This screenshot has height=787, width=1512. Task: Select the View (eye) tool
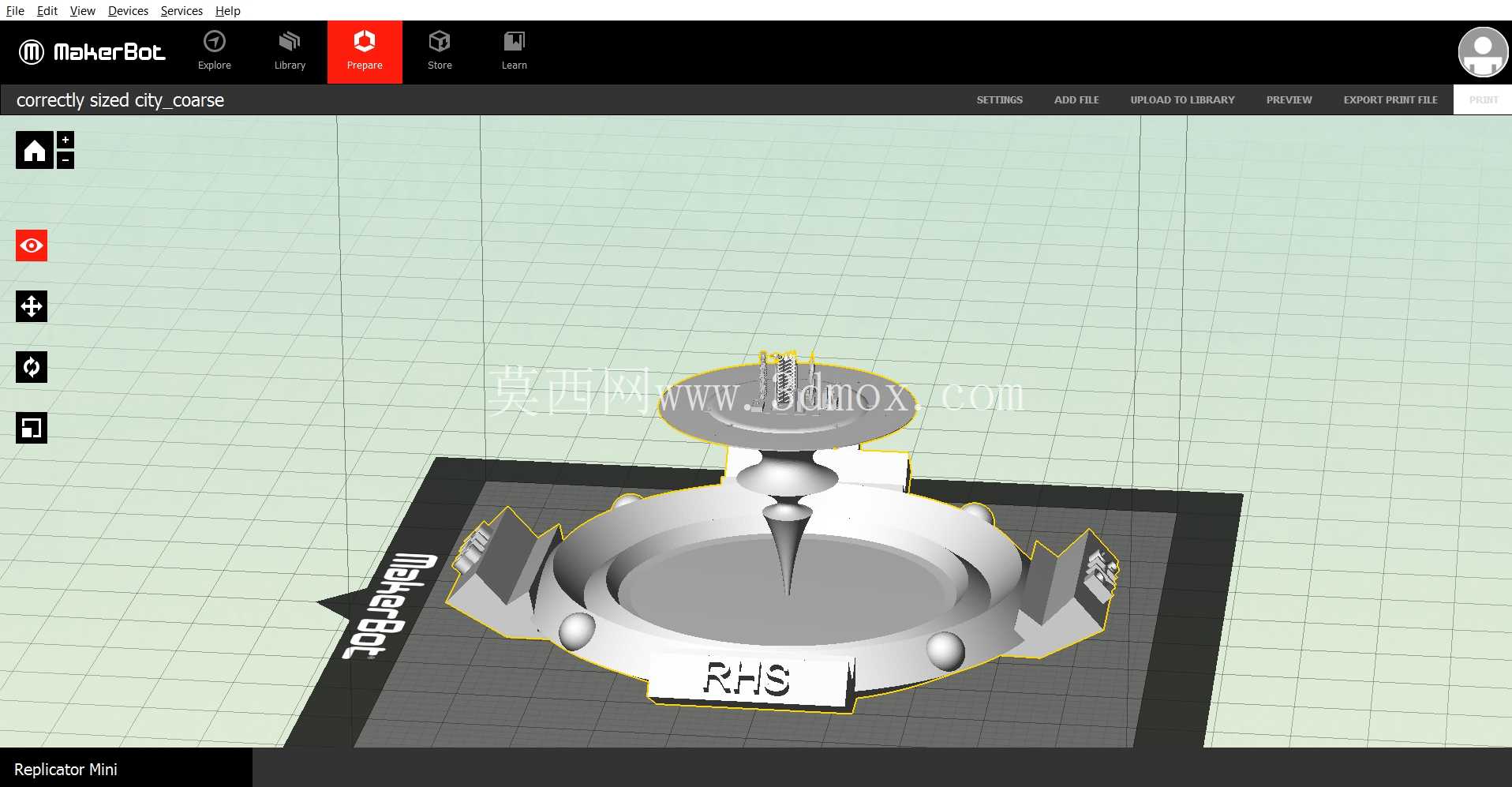coord(32,245)
